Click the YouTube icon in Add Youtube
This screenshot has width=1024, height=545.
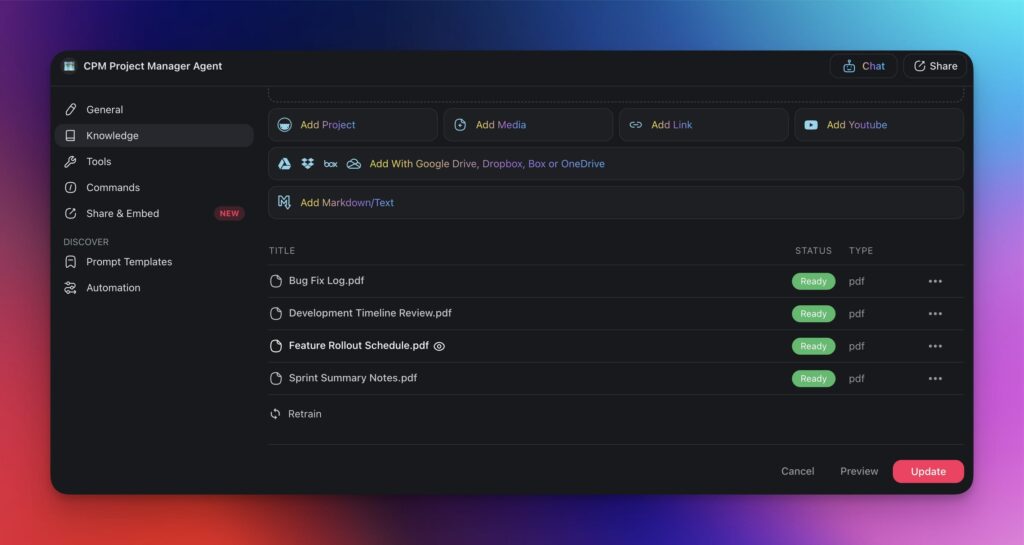coord(811,125)
